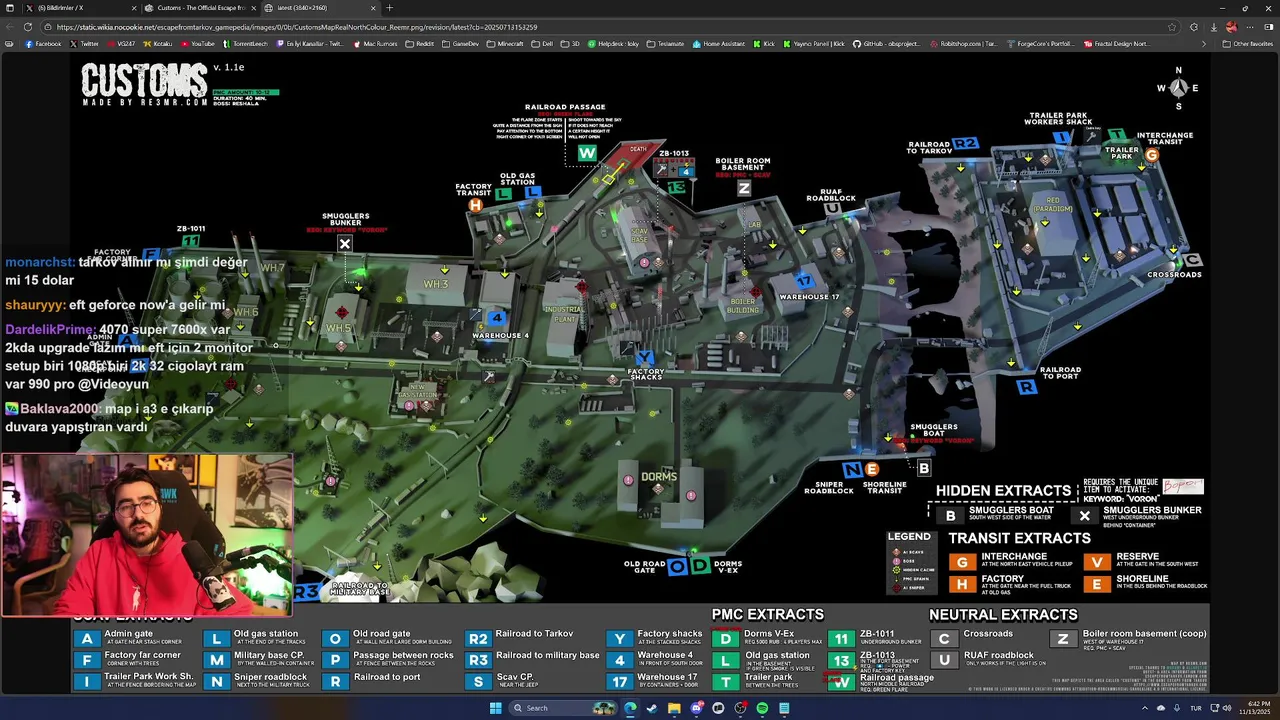Close the latest (3840×2160) tab

373,8
